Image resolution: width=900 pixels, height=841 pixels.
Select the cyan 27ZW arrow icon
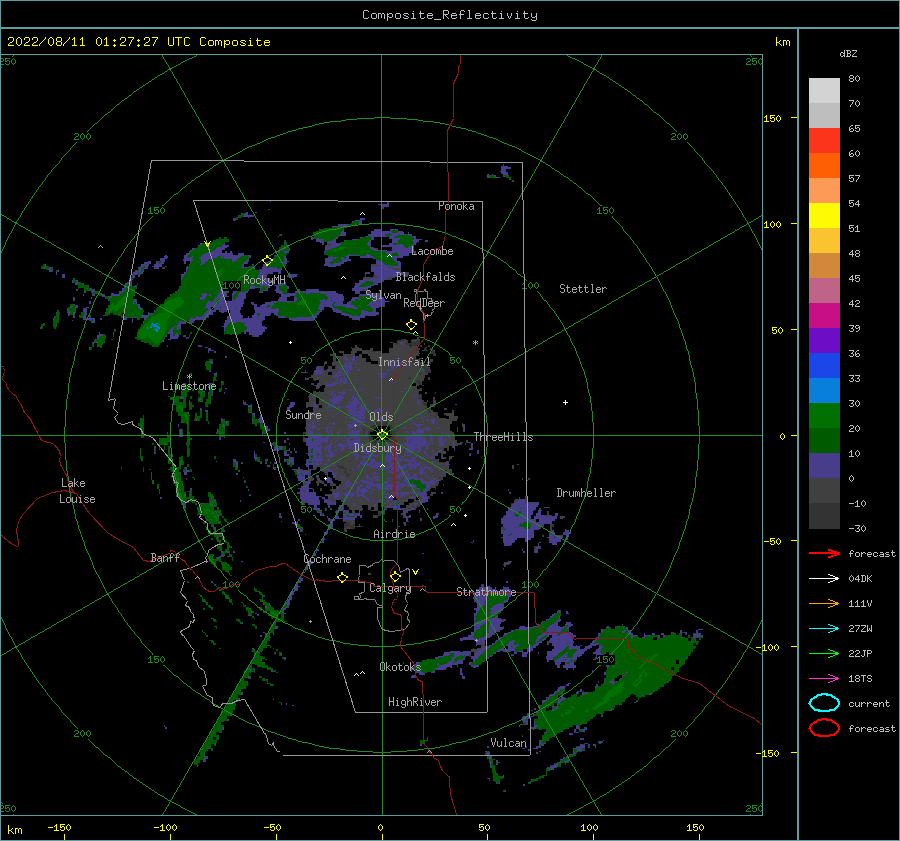(824, 629)
